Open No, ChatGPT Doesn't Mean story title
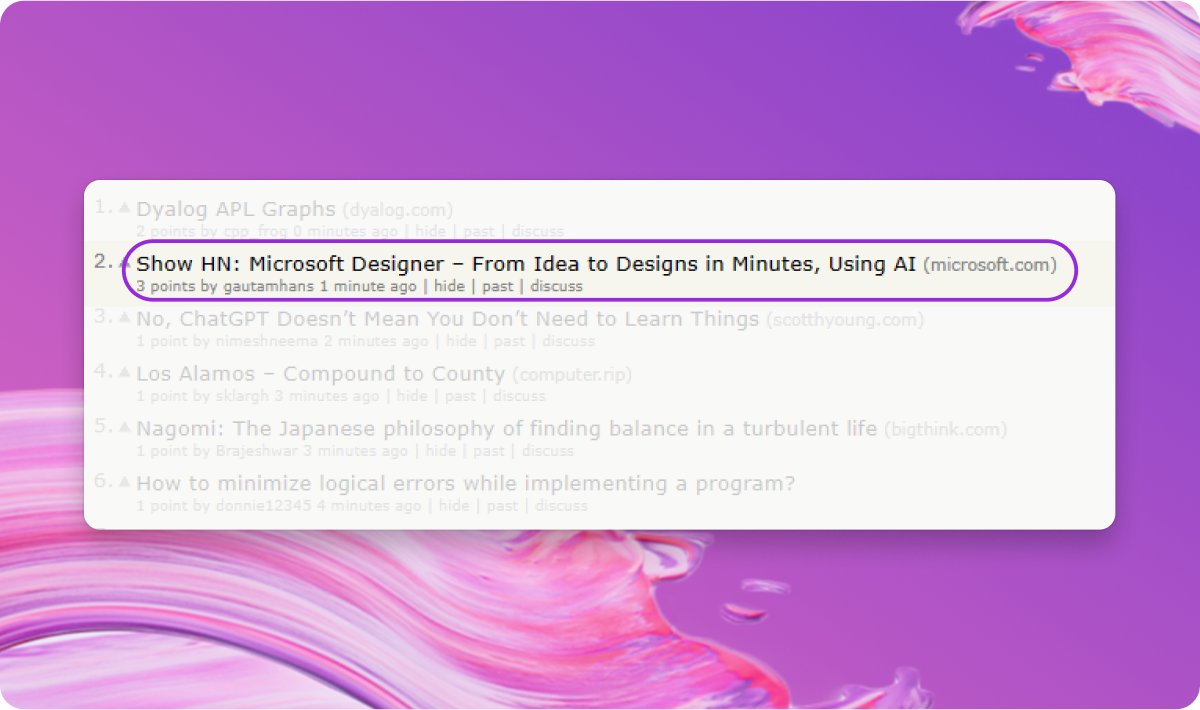Image resolution: width=1200 pixels, height=710 pixels. coord(447,320)
